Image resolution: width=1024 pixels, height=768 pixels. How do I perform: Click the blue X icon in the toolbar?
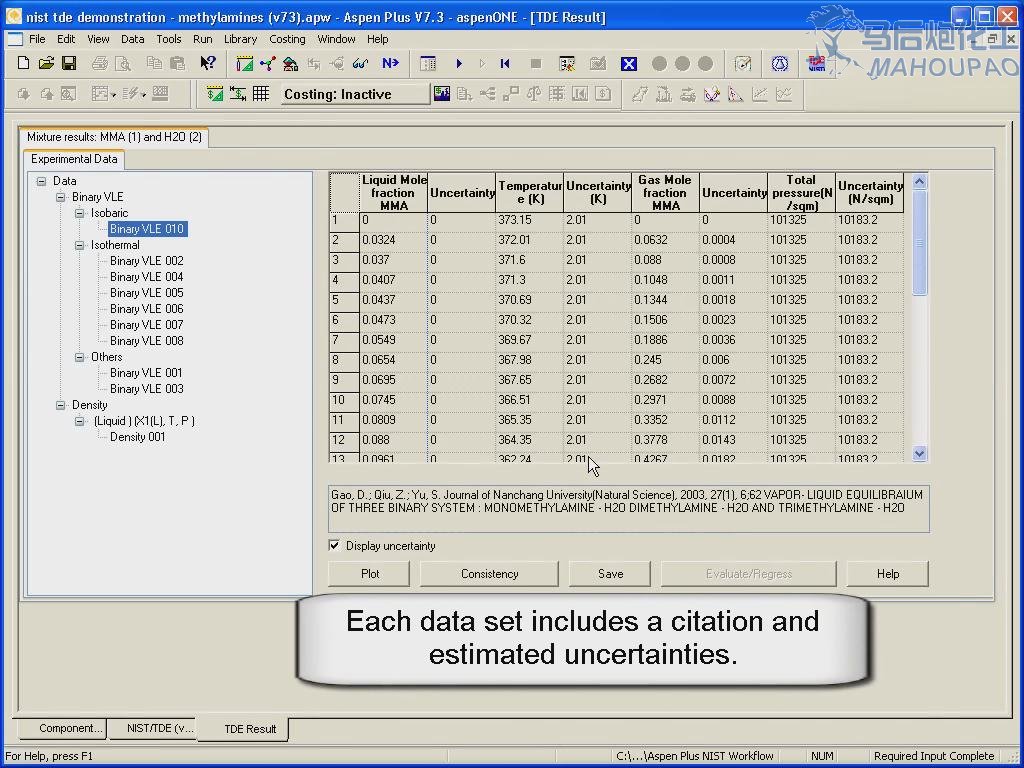click(629, 63)
